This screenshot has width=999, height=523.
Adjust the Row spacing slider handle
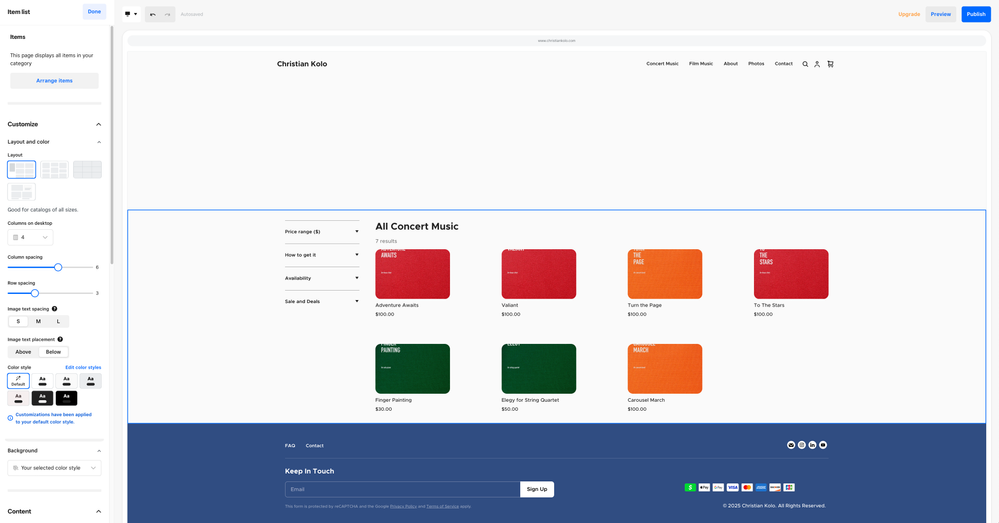click(x=35, y=293)
